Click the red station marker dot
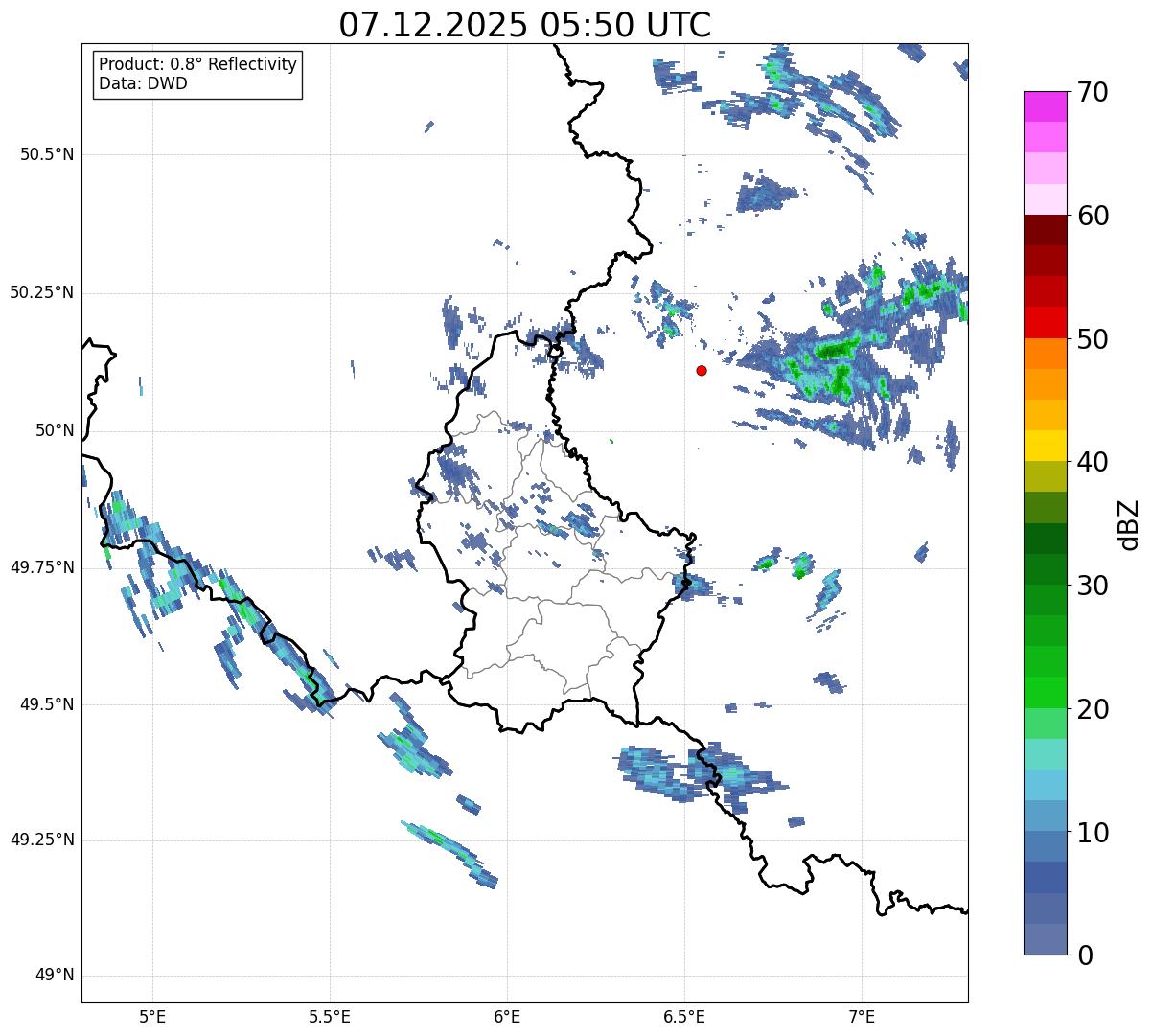Screen dimensions: 1152x1036 [x=702, y=370]
